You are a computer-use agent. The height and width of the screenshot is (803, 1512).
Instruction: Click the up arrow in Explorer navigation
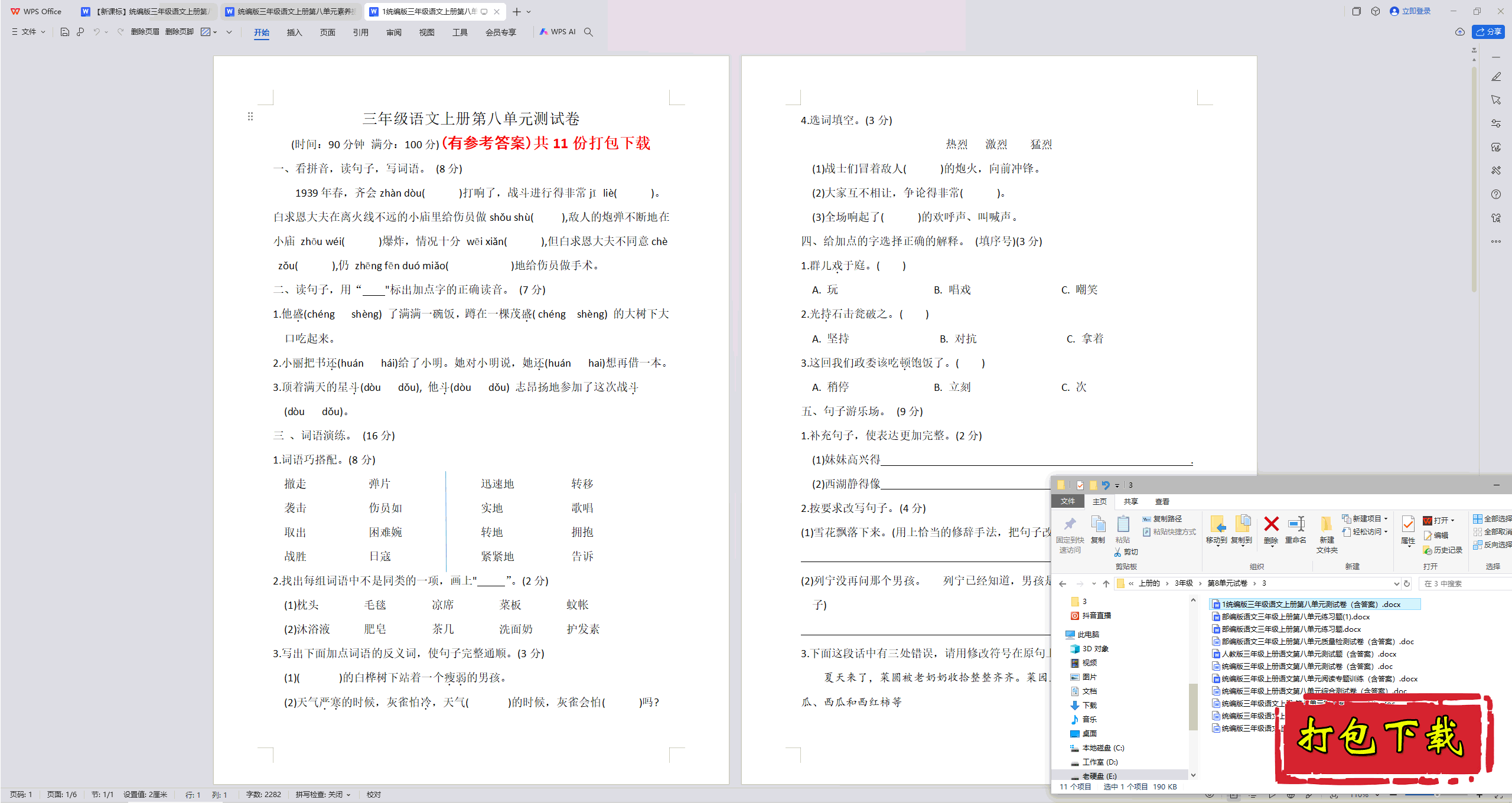click(x=1106, y=583)
